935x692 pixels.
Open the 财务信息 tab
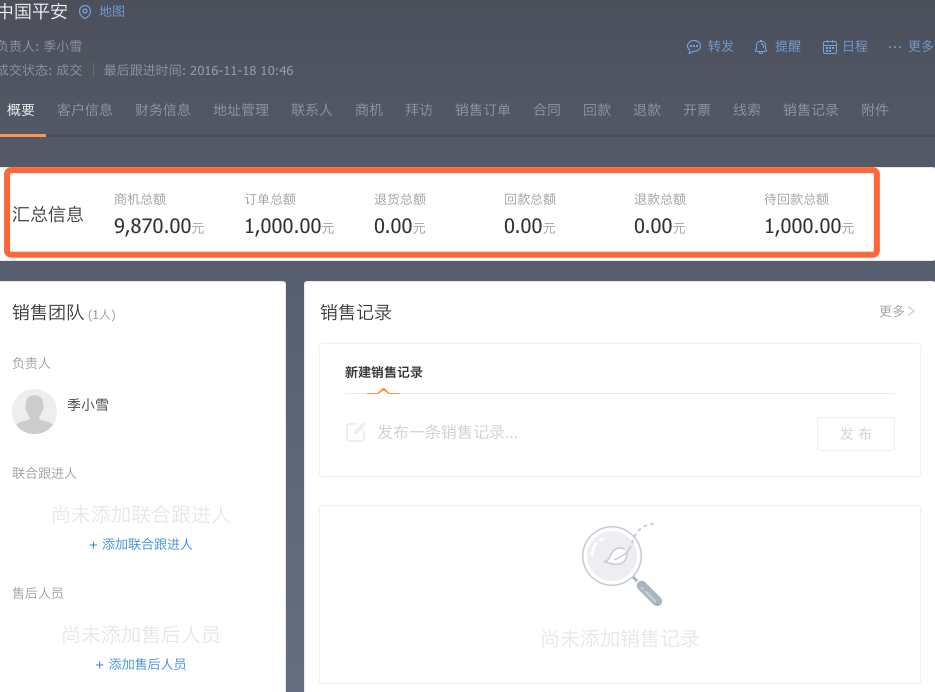[x=163, y=110]
